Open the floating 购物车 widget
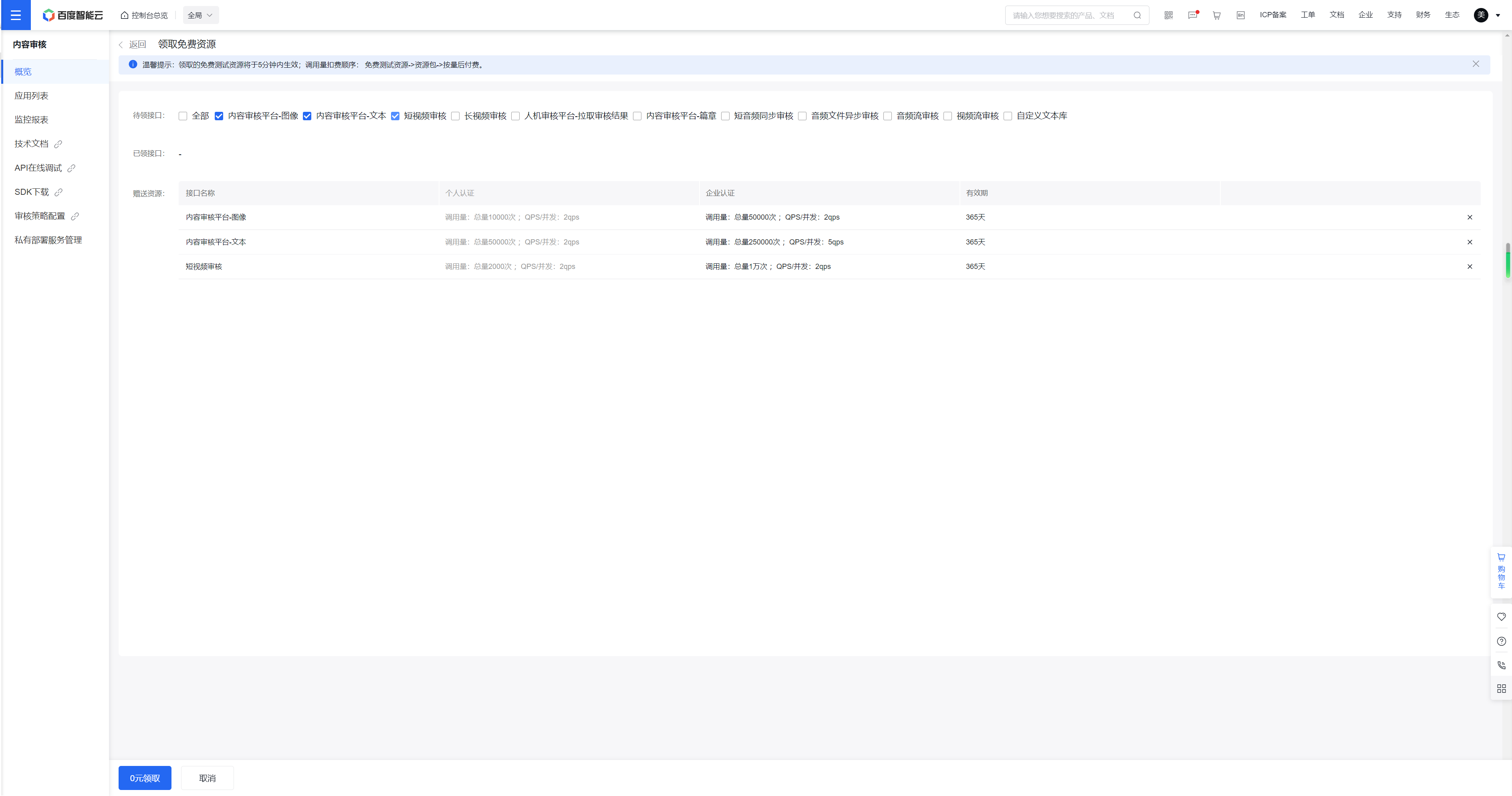This screenshot has height=796, width=1512. click(1502, 572)
